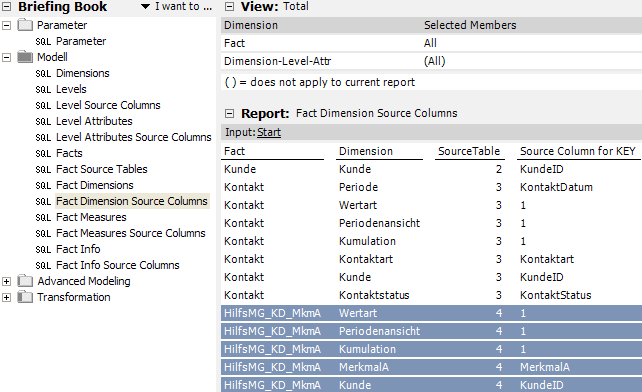Viewport: 642px width, 392px height.
Task: Select the HilfsMG_KD_MkmA MerkmalA row
Action: pos(432,367)
